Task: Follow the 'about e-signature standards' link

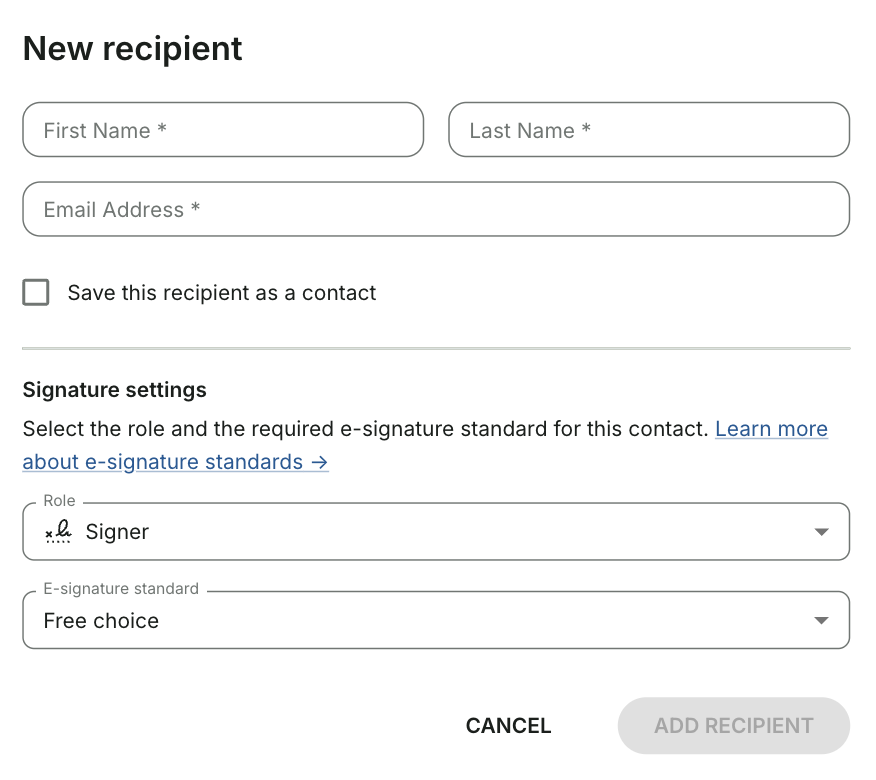Action: (x=163, y=462)
